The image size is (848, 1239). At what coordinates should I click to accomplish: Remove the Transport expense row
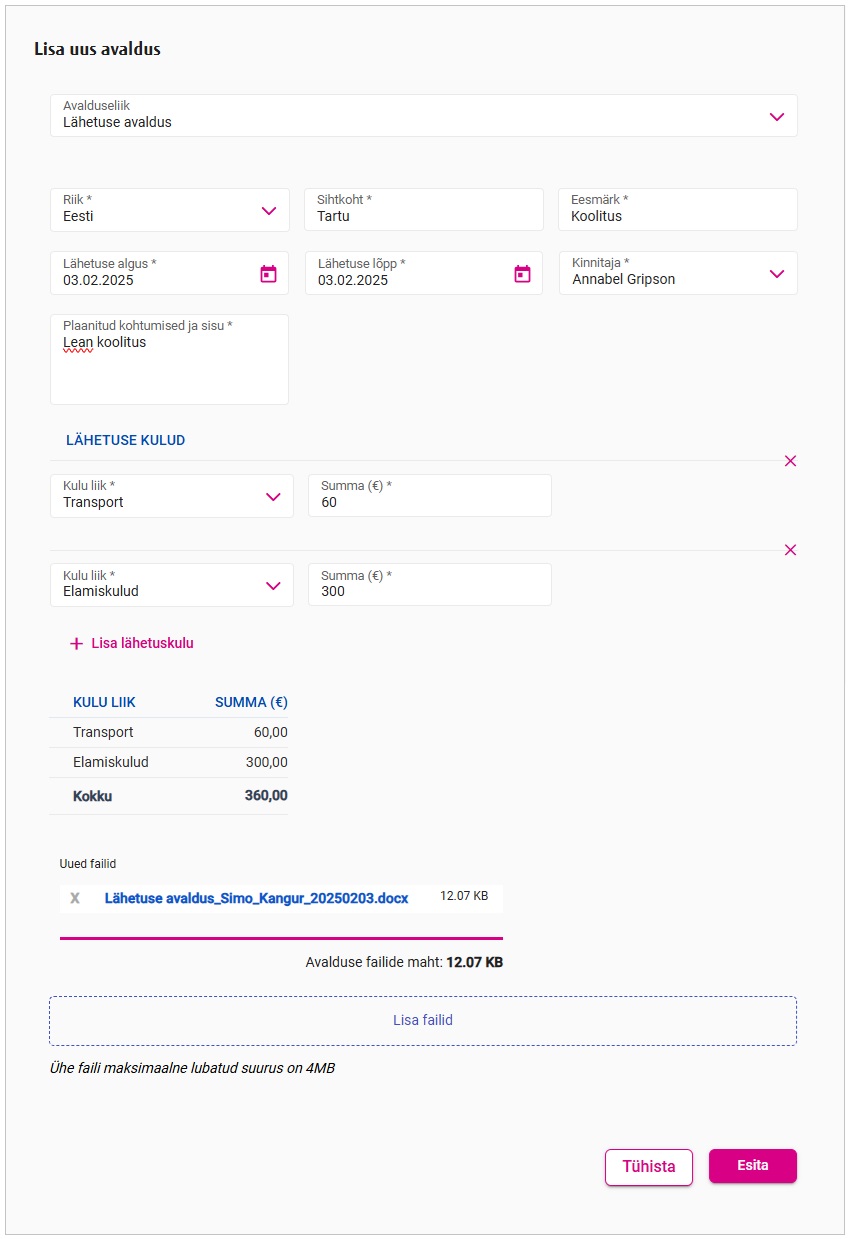tap(790, 461)
